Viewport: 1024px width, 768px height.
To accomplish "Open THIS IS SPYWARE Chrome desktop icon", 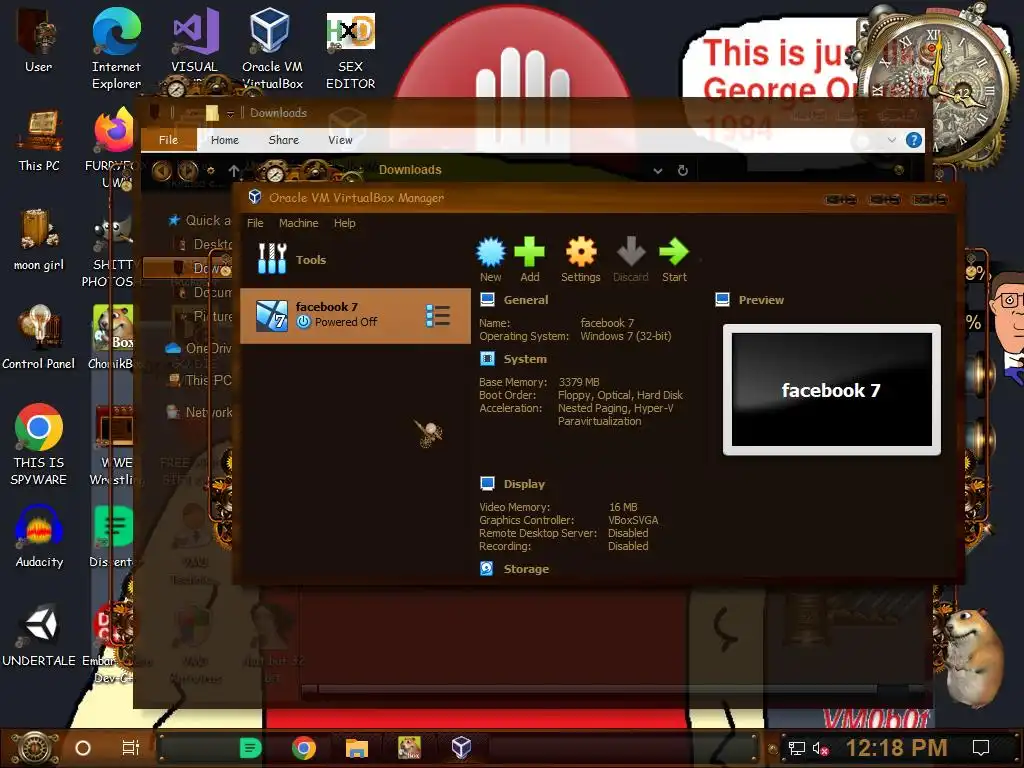I will pyautogui.click(x=39, y=444).
